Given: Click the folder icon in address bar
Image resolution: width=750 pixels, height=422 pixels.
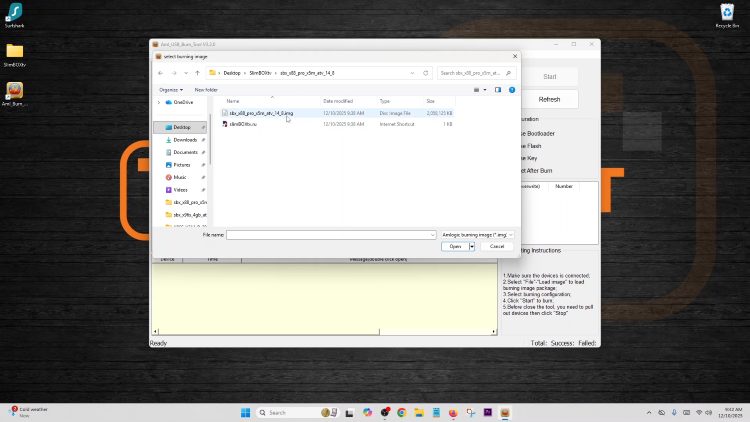Looking at the screenshot, I should tap(212, 73).
